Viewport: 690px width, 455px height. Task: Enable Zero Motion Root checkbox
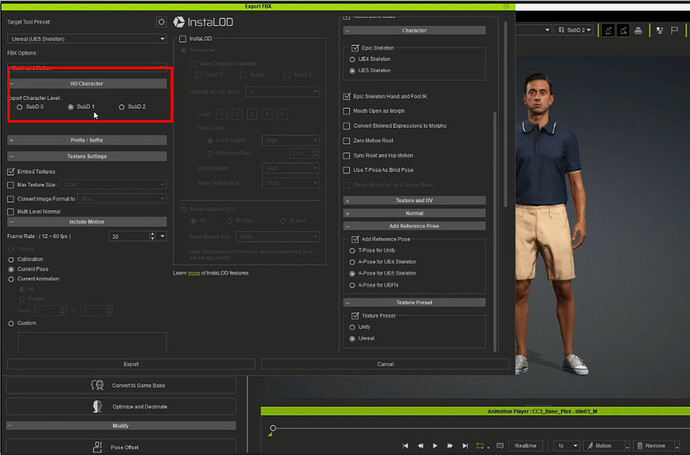[x=347, y=141]
